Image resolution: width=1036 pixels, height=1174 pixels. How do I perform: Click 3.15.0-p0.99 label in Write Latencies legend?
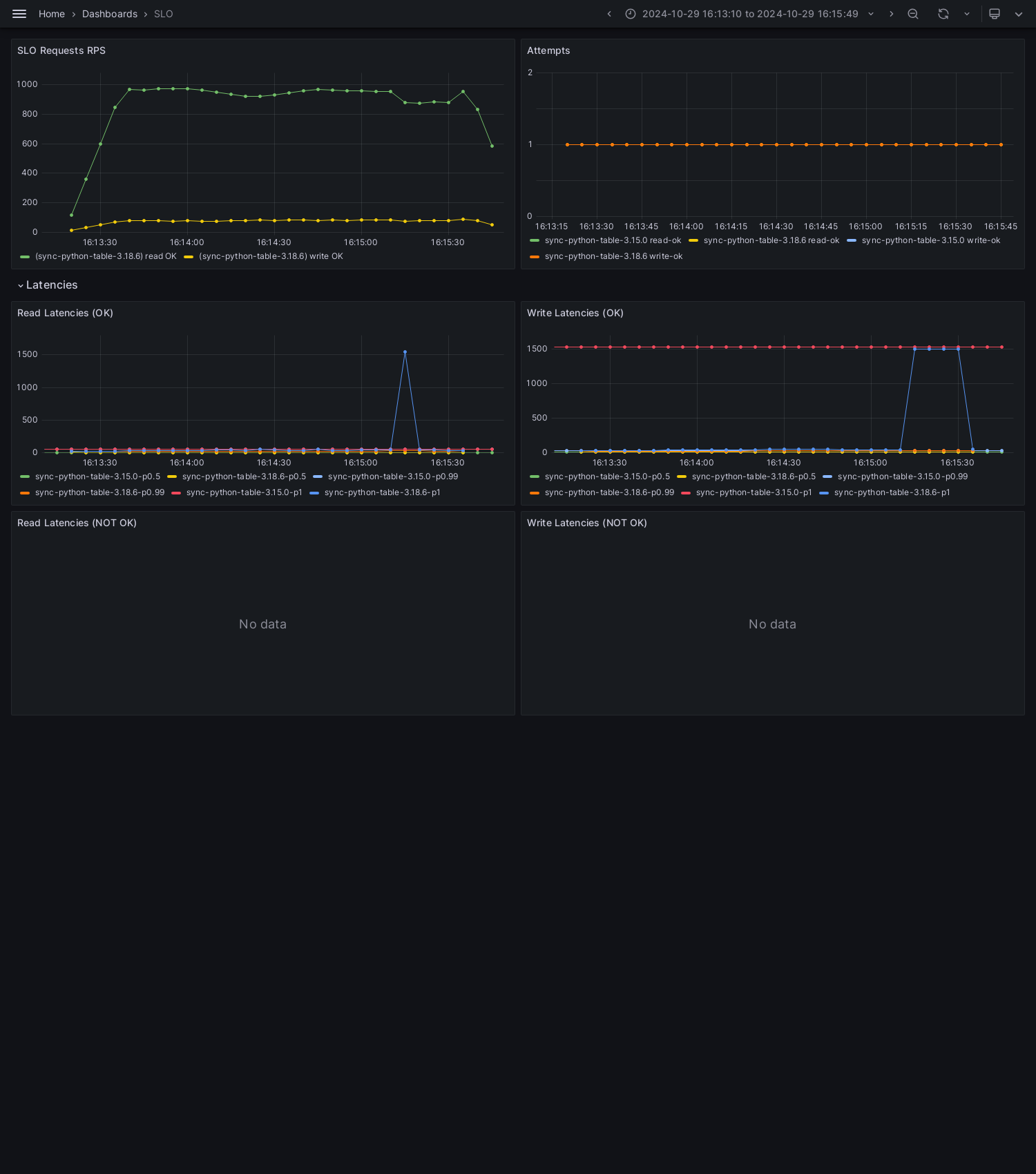point(903,477)
